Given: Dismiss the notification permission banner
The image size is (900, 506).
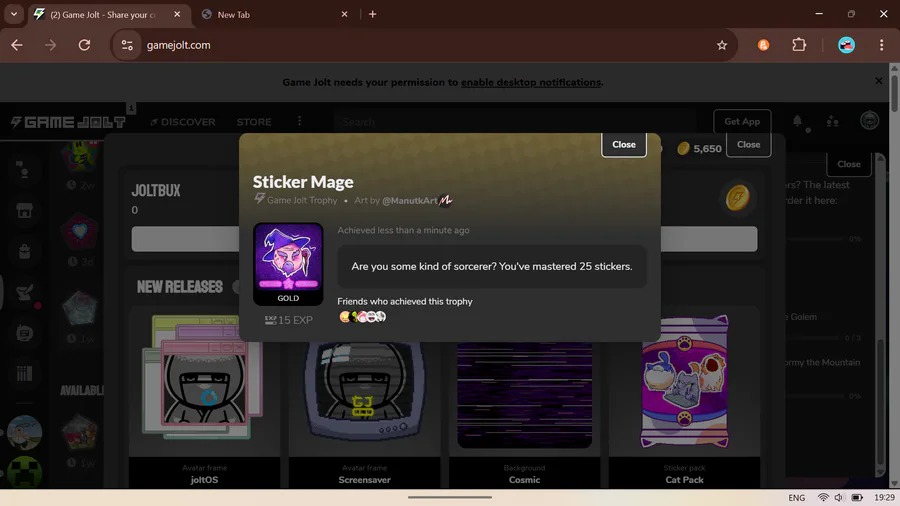Looking at the screenshot, I should [878, 81].
